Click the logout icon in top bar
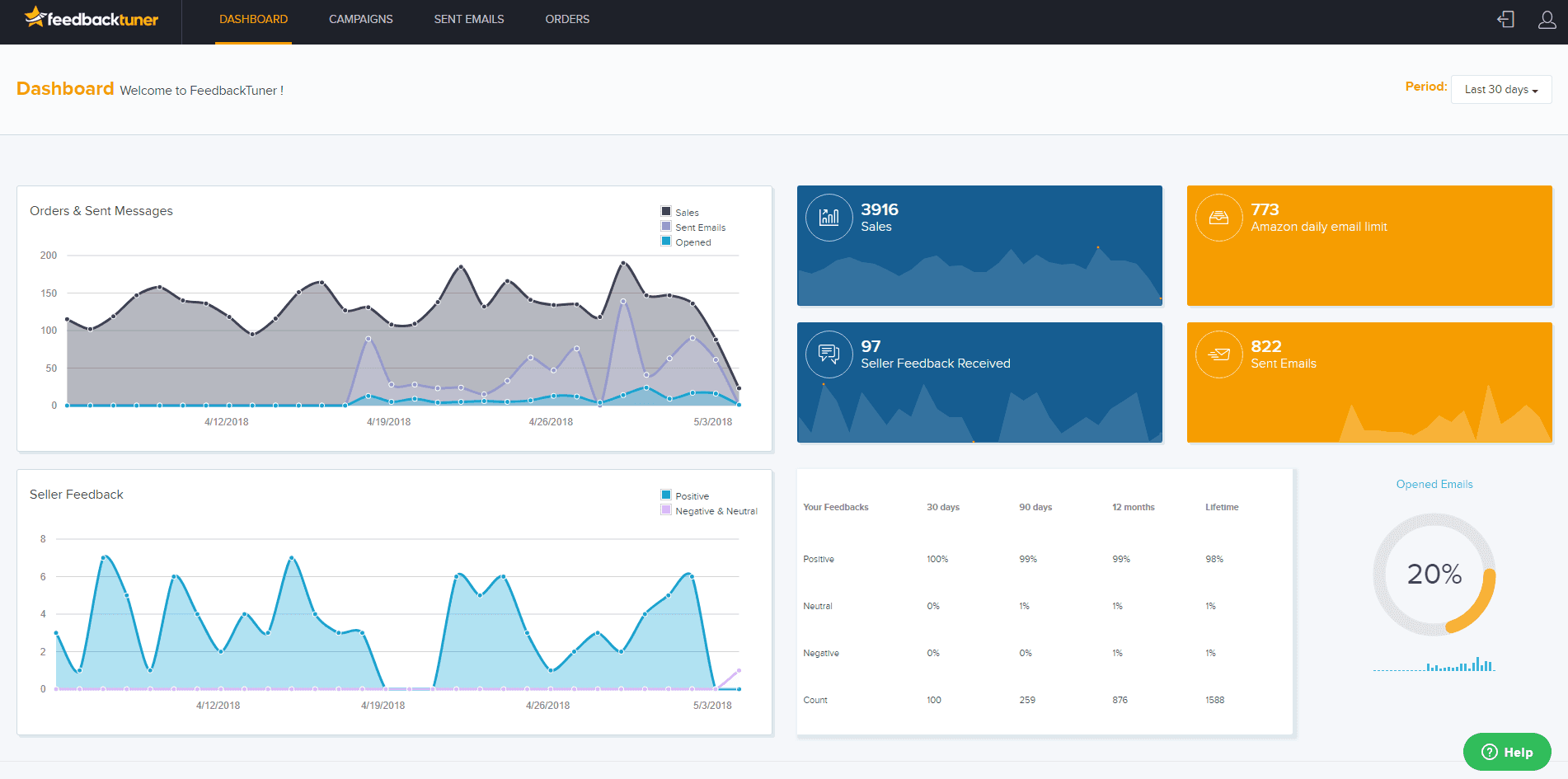1568x779 pixels. click(x=1505, y=20)
